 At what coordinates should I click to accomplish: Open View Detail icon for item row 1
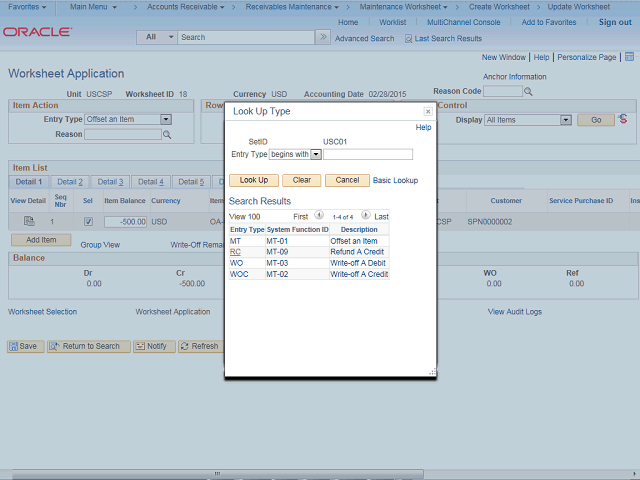[28, 220]
